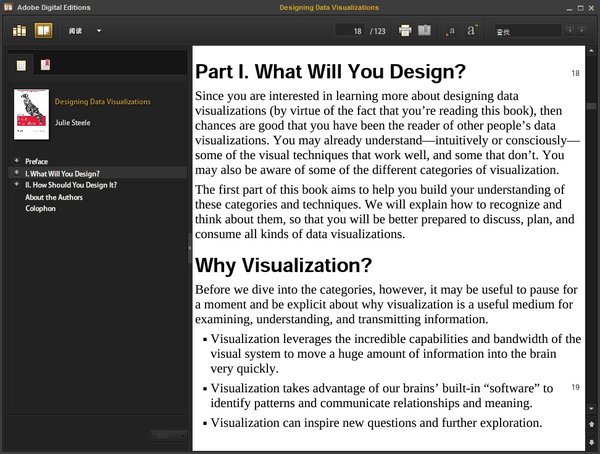
Task: Open the table of contents tab
Action: click(21, 66)
